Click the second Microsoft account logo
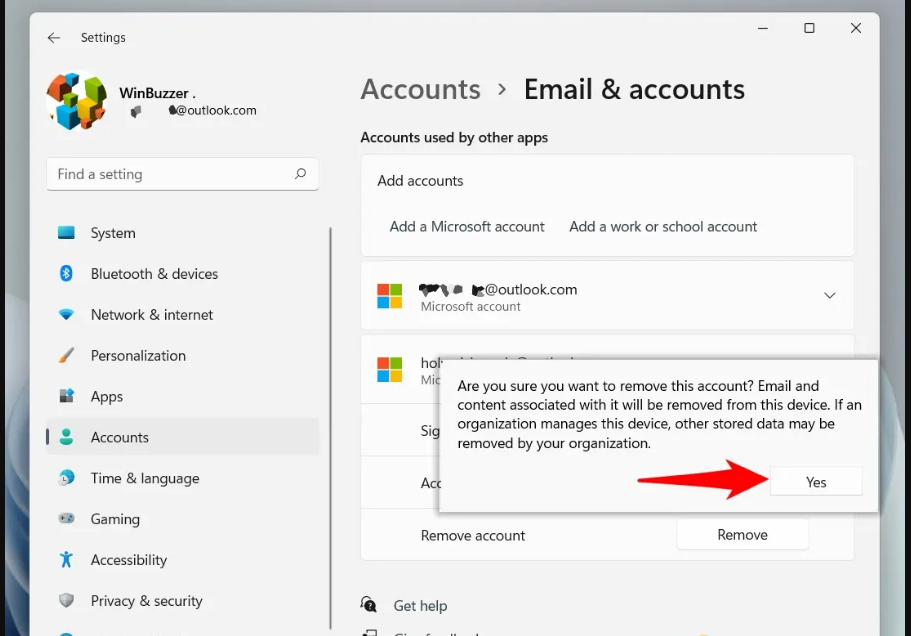Viewport: 911px width, 636px height. [389, 369]
